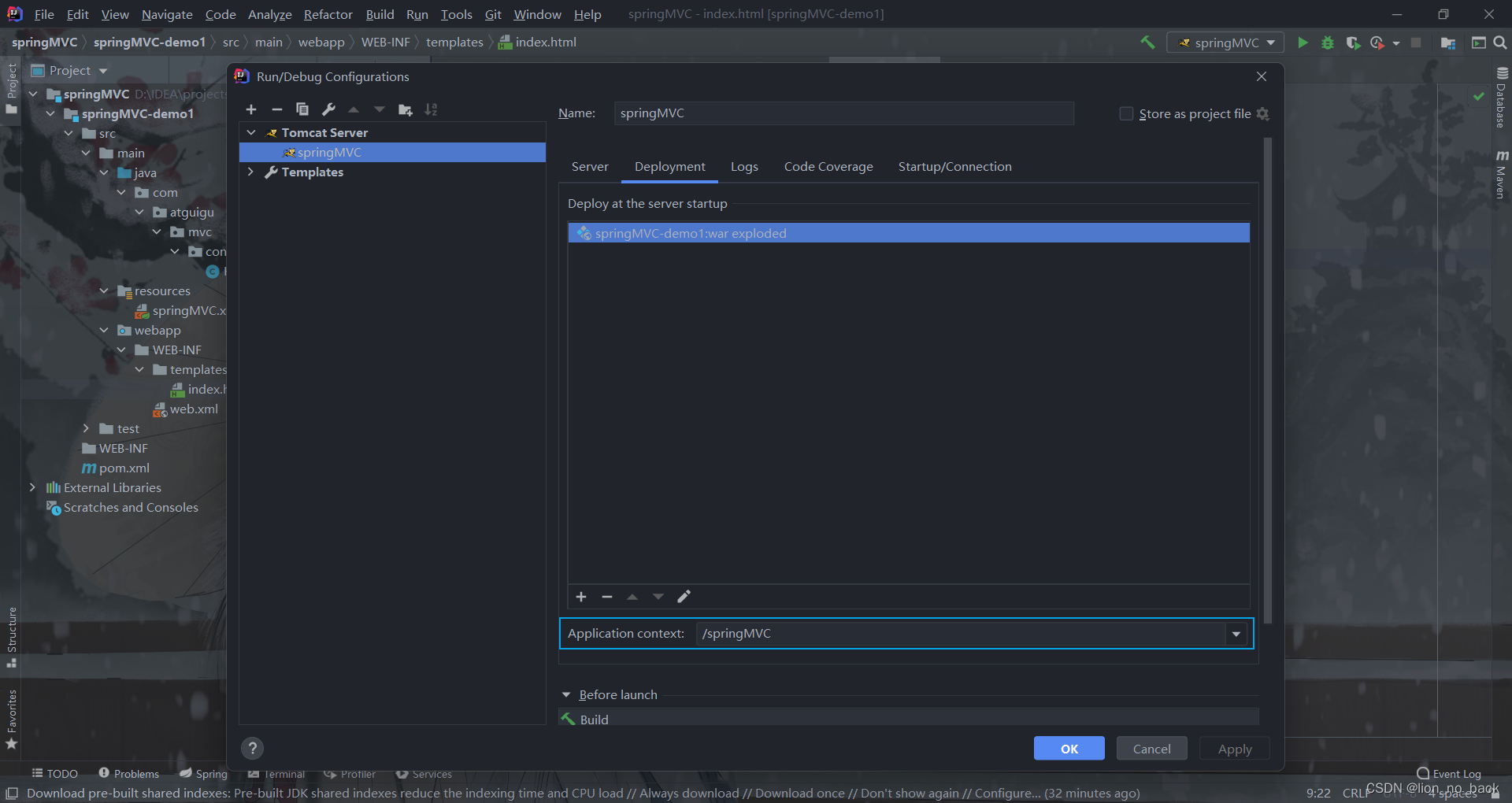This screenshot has height=803, width=1512.
Task: Click OK to confirm configuration
Action: pyautogui.click(x=1069, y=749)
